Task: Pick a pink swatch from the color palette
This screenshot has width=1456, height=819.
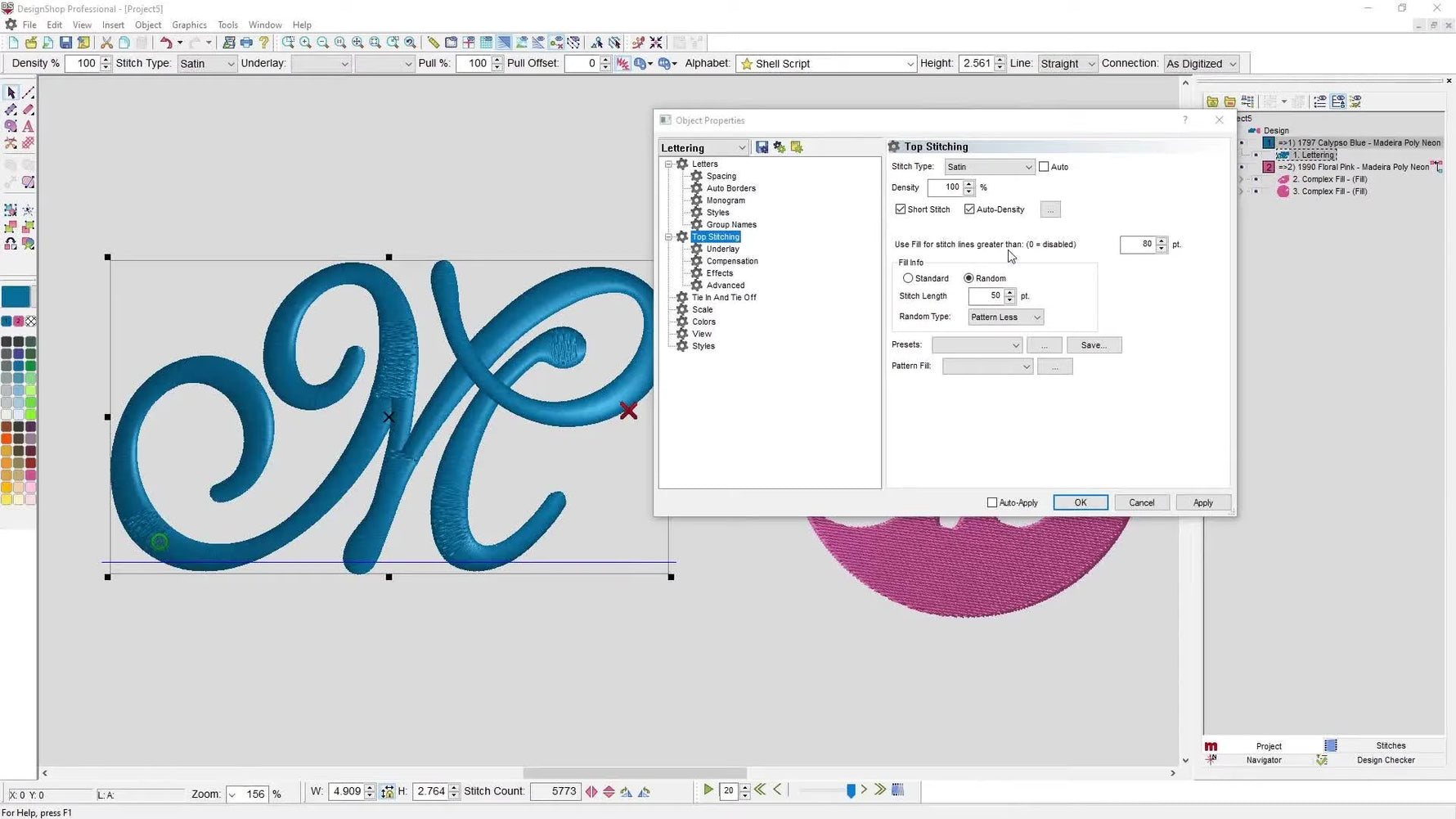Action: click(x=32, y=475)
